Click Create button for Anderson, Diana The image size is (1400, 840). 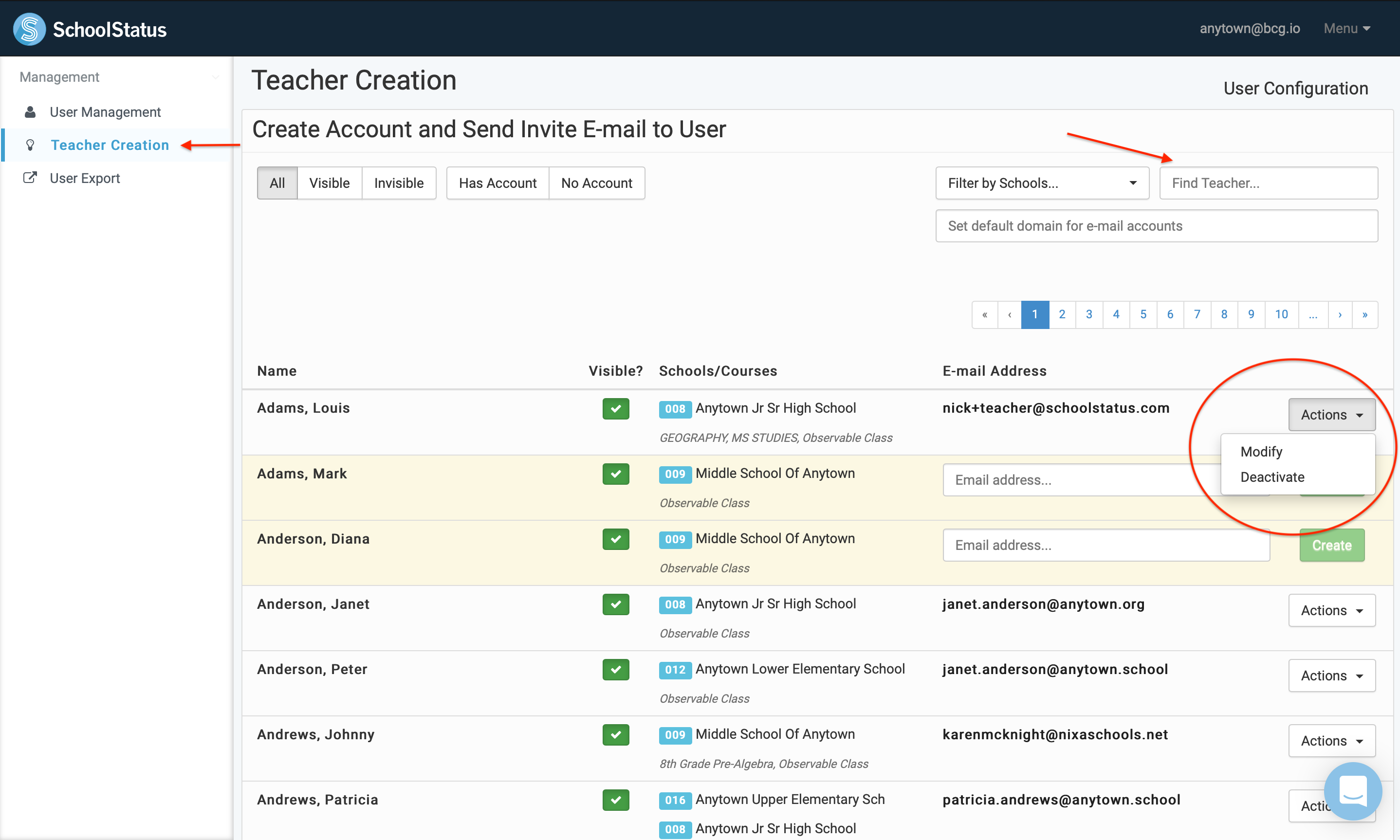[x=1331, y=545]
